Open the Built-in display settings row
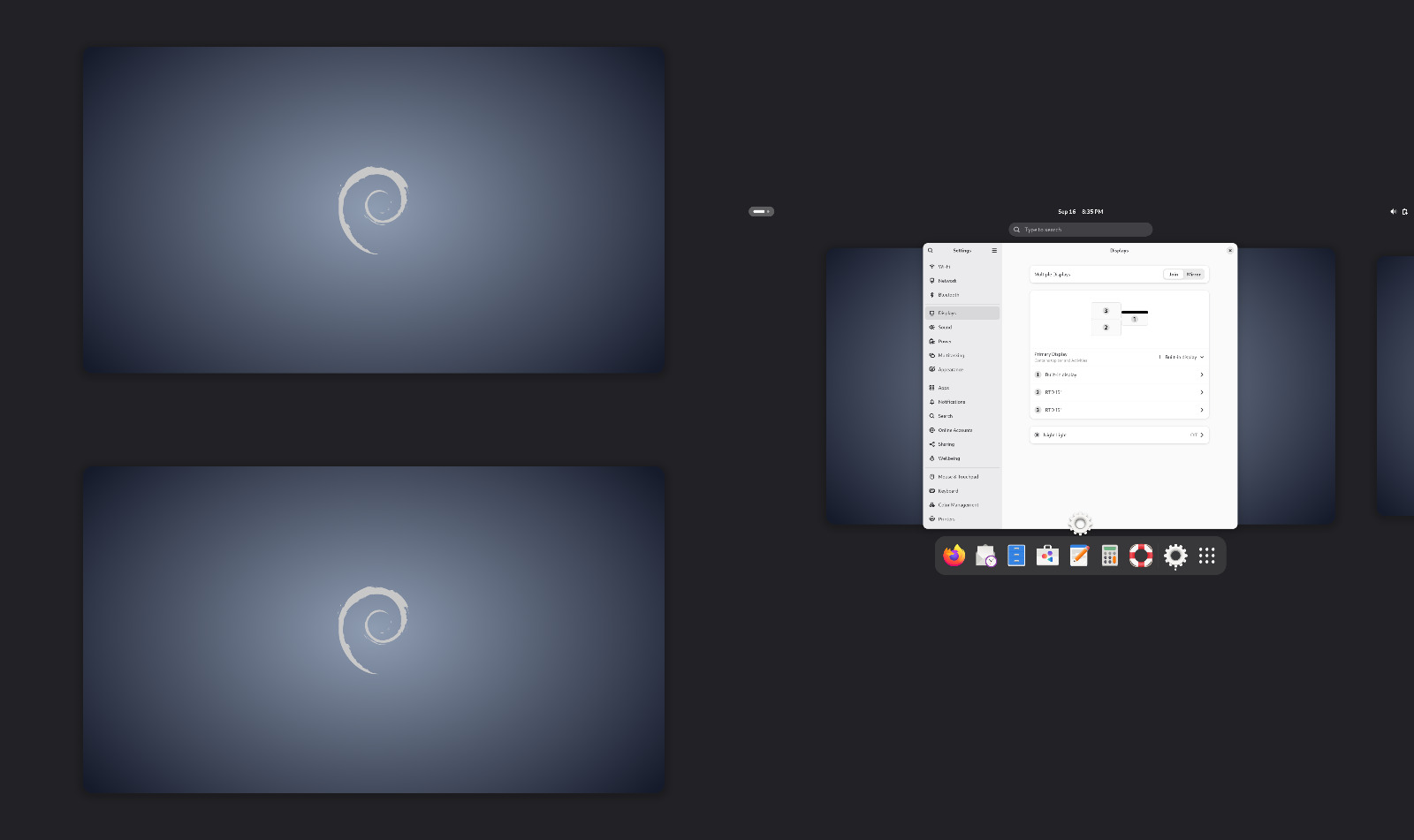Viewport: 1414px width, 840px height. pos(1119,375)
